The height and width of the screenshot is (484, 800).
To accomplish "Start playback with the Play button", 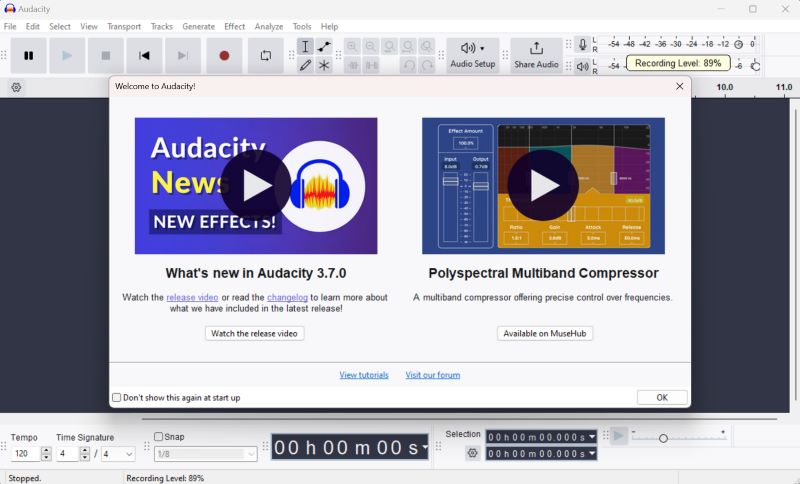I will (67, 56).
